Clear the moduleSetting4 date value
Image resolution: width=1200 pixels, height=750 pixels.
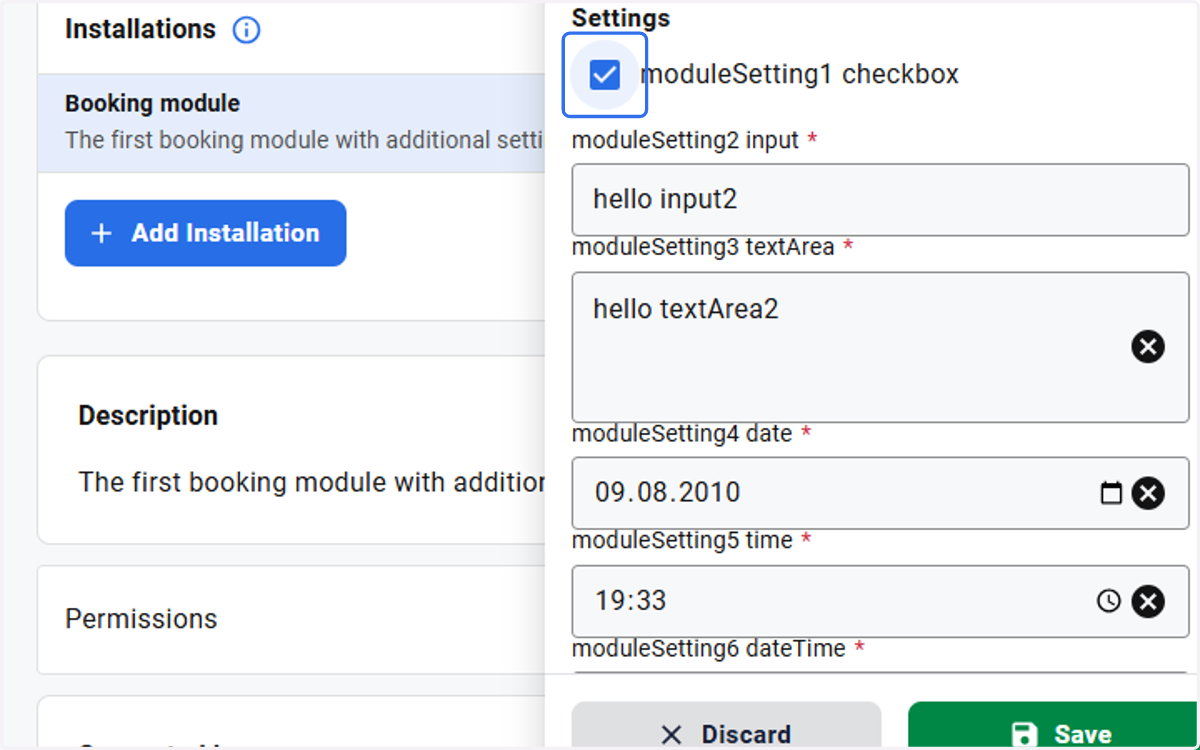point(1148,493)
